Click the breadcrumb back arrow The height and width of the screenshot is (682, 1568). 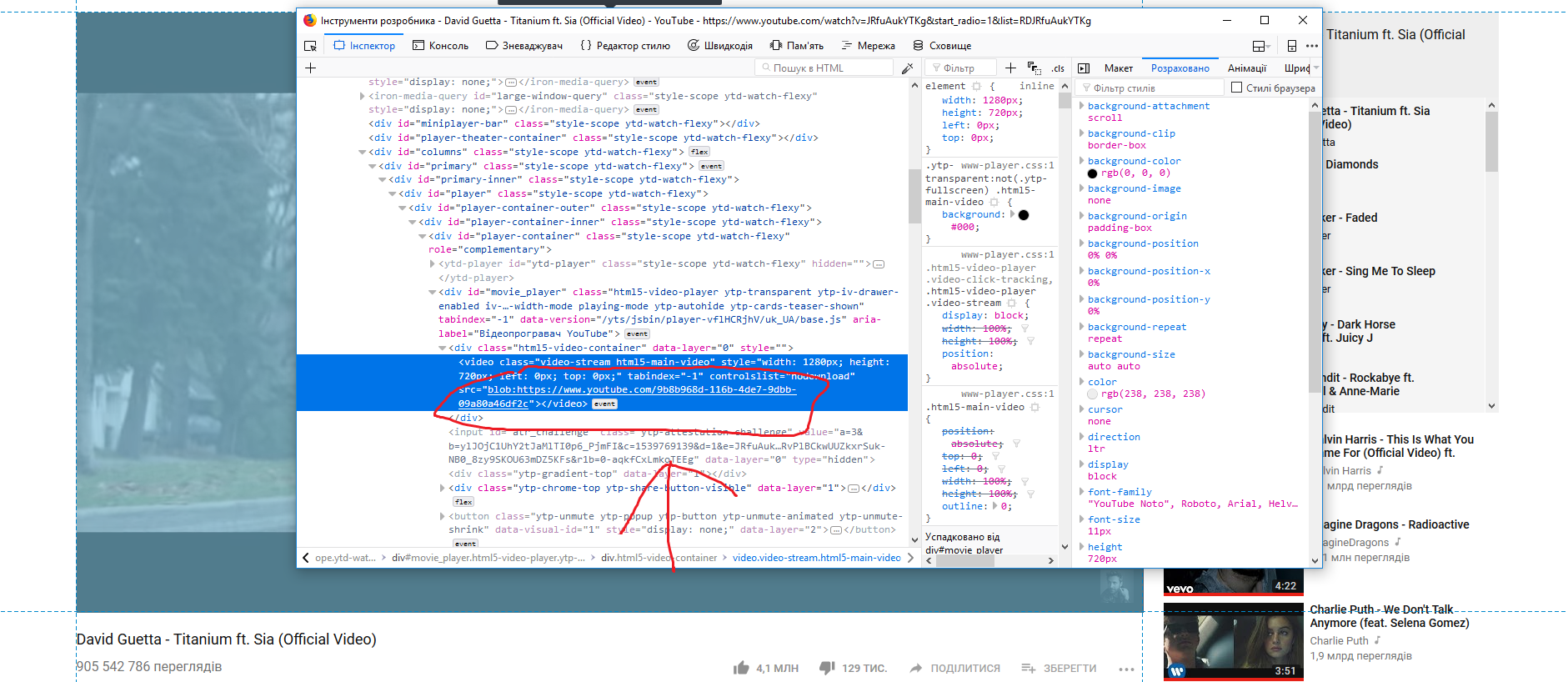point(306,558)
